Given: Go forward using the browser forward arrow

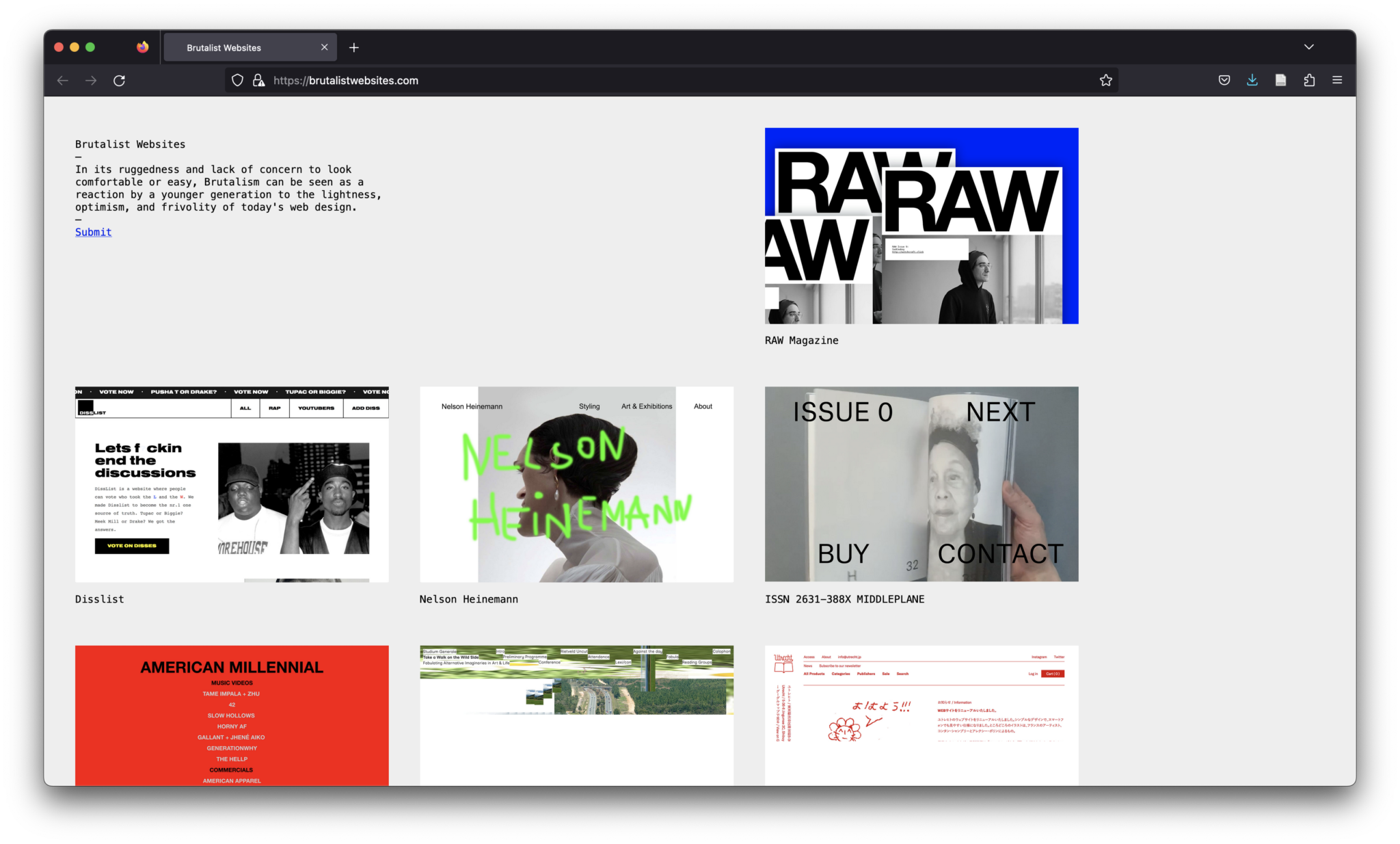Looking at the screenshot, I should (x=91, y=81).
